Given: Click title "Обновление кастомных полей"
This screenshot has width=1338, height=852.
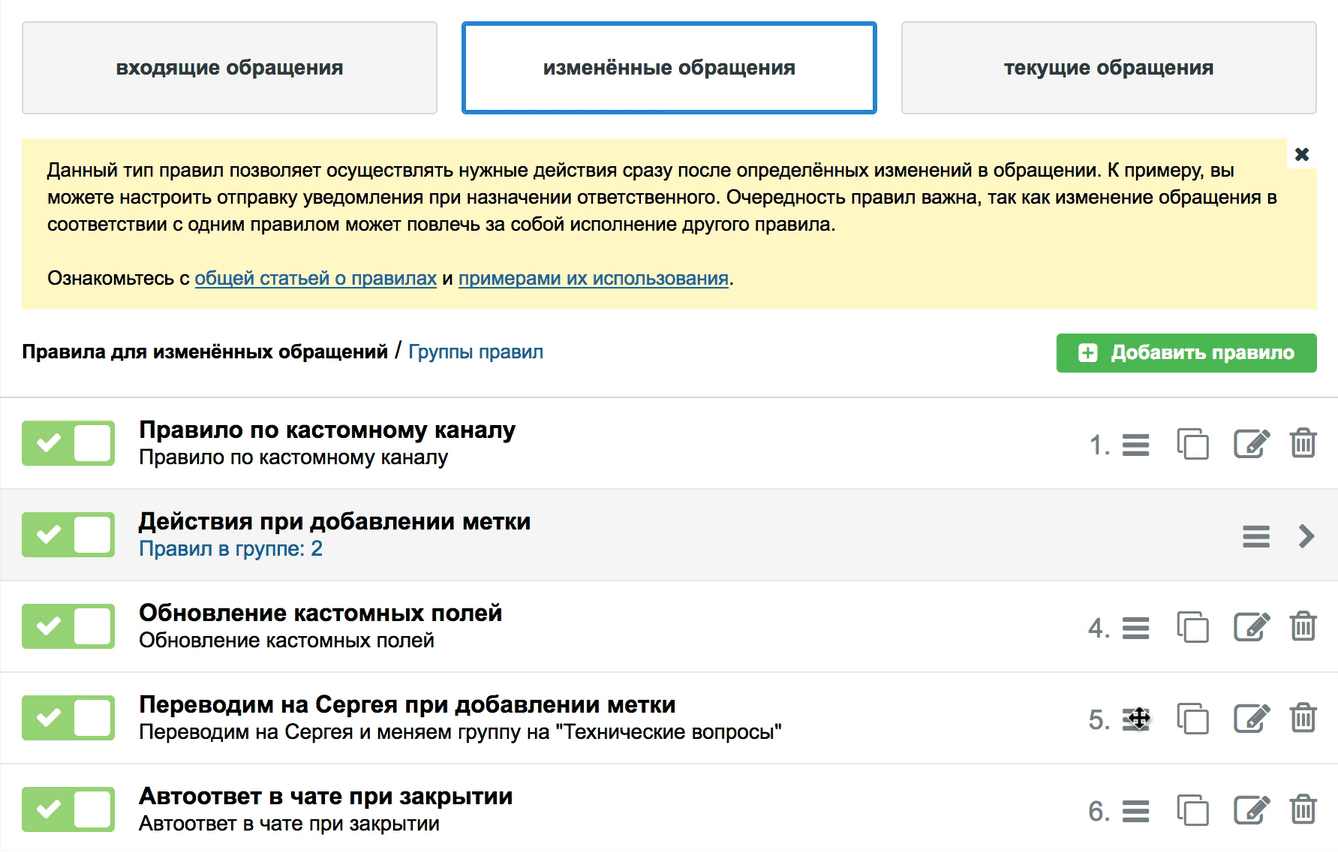Looking at the screenshot, I should [x=321, y=612].
